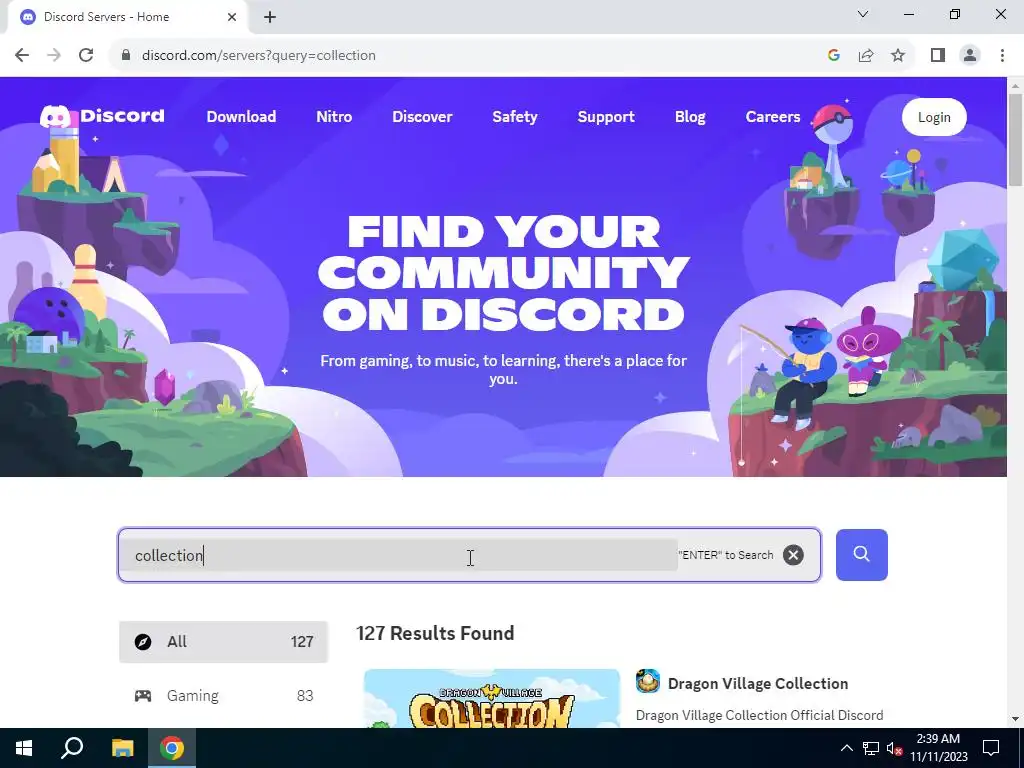The image size is (1024, 768).
Task: Share this page using the share icon
Action: click(866, 56)
